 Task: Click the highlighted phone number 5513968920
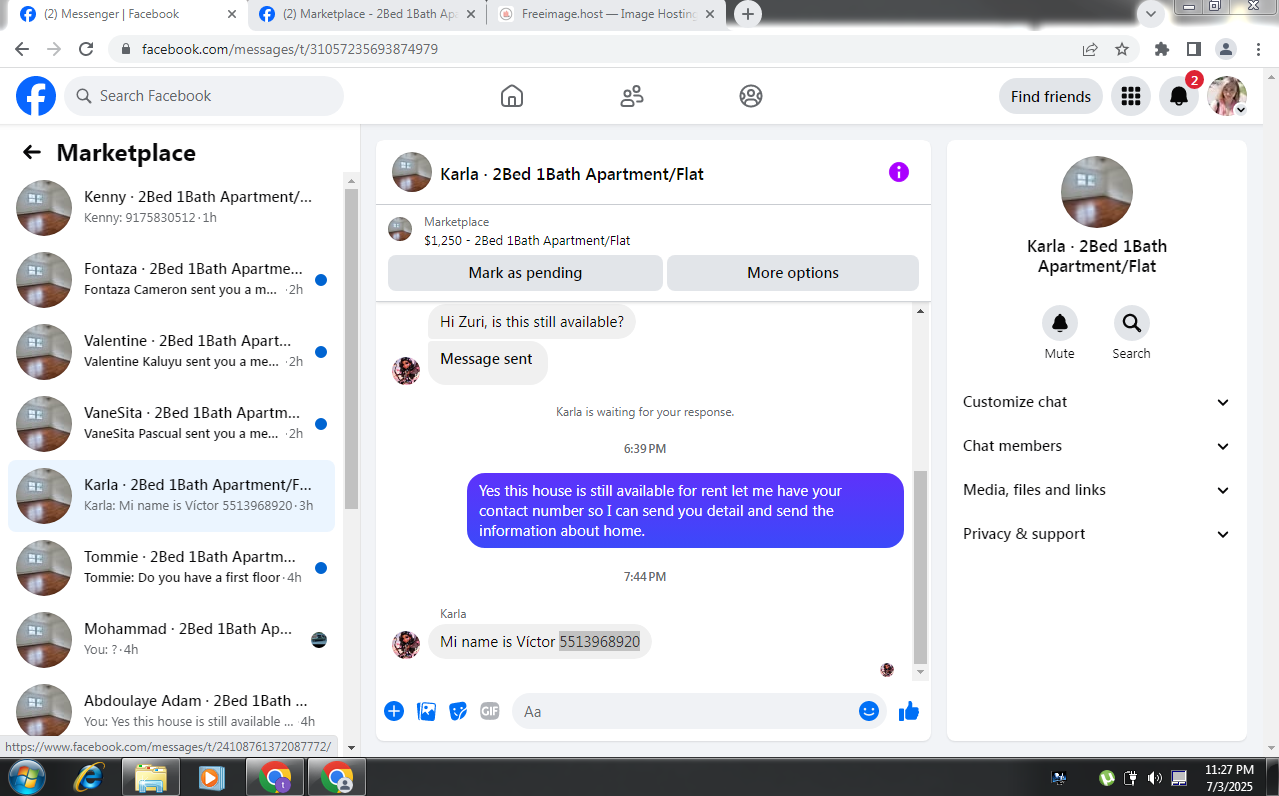point(599,642)
